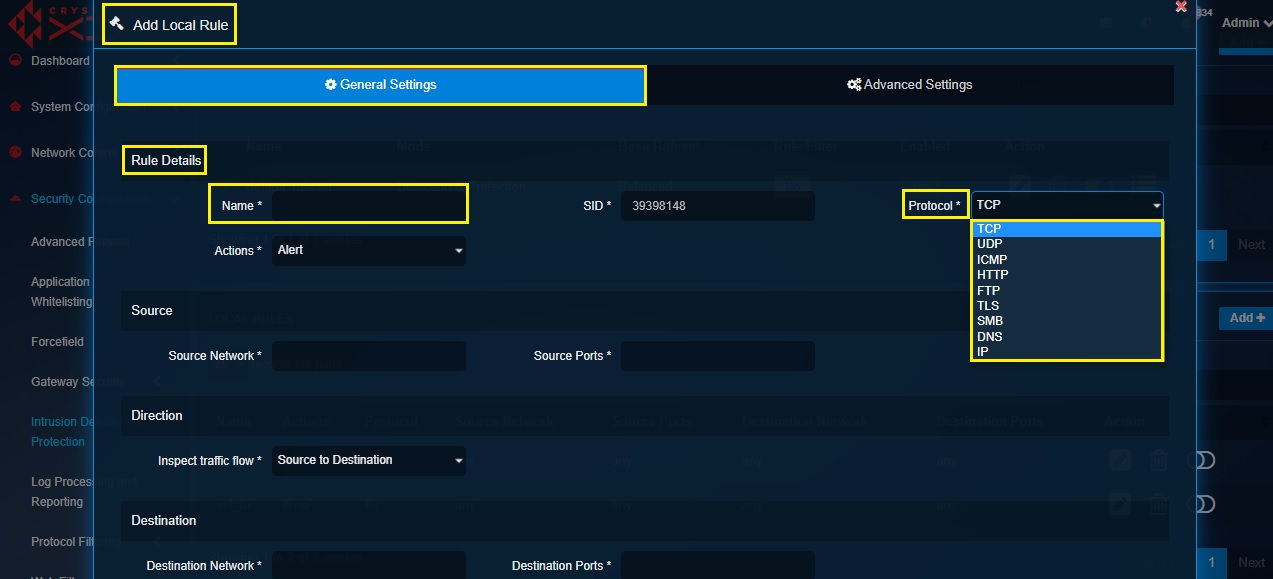Click edit icon in lower rule row
Screen dimensions: 1273x579
coord(1120,503)
